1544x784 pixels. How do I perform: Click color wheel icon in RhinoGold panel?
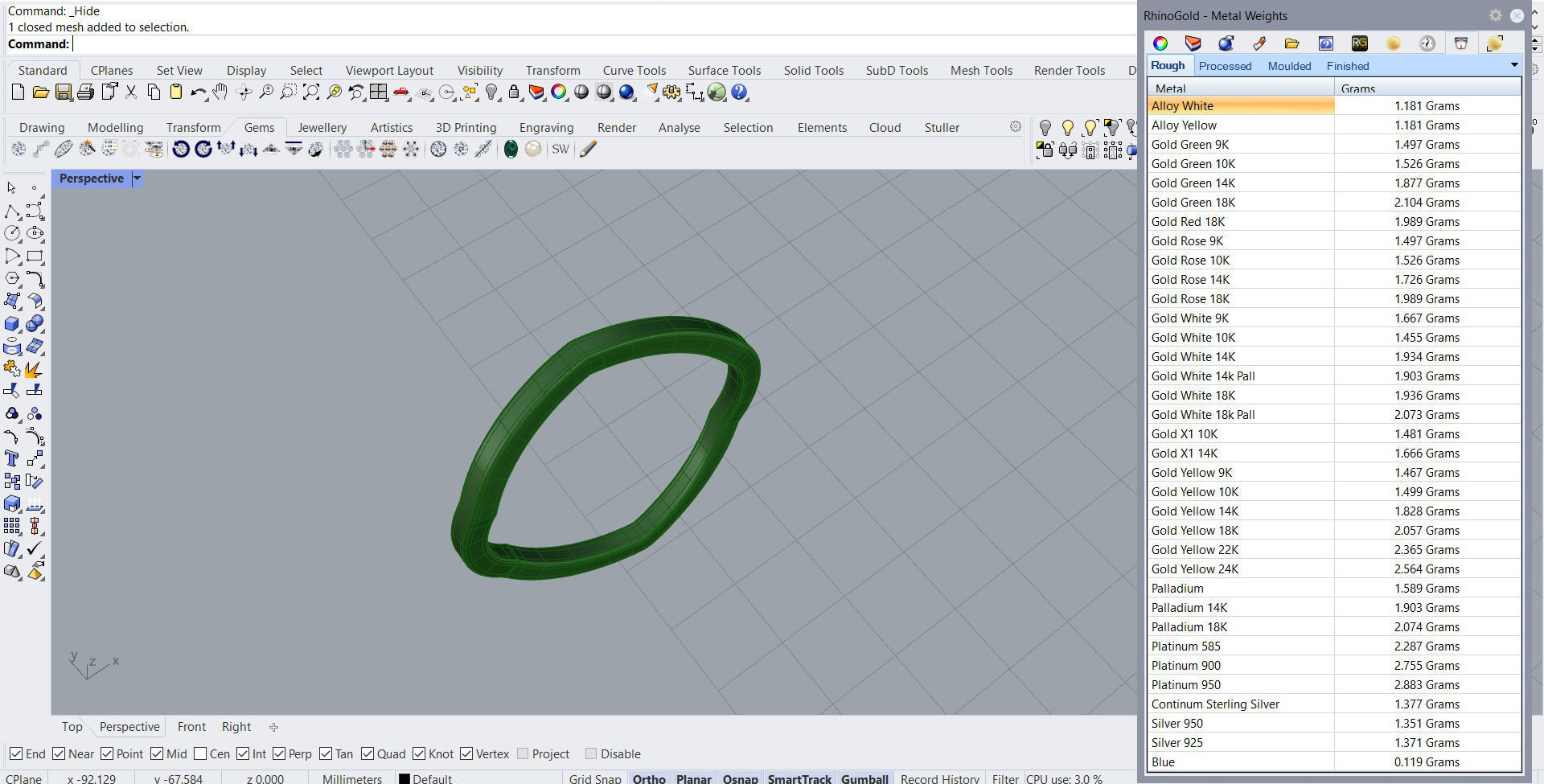pos(1160,43)
